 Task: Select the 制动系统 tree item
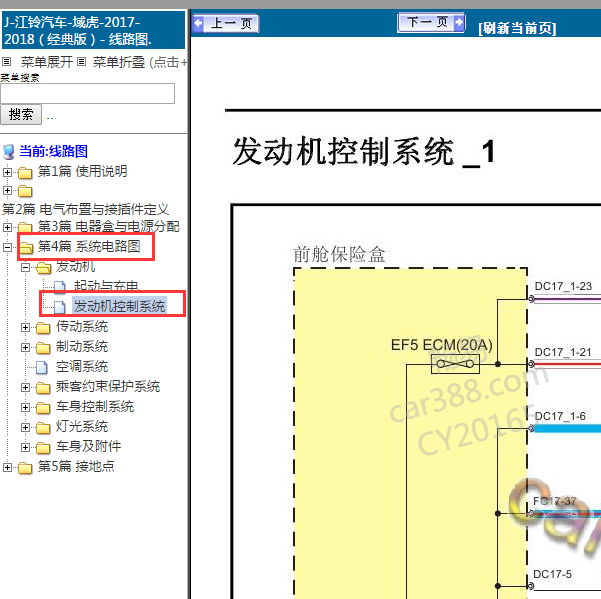pyautogui.click(x=82, y=346)
